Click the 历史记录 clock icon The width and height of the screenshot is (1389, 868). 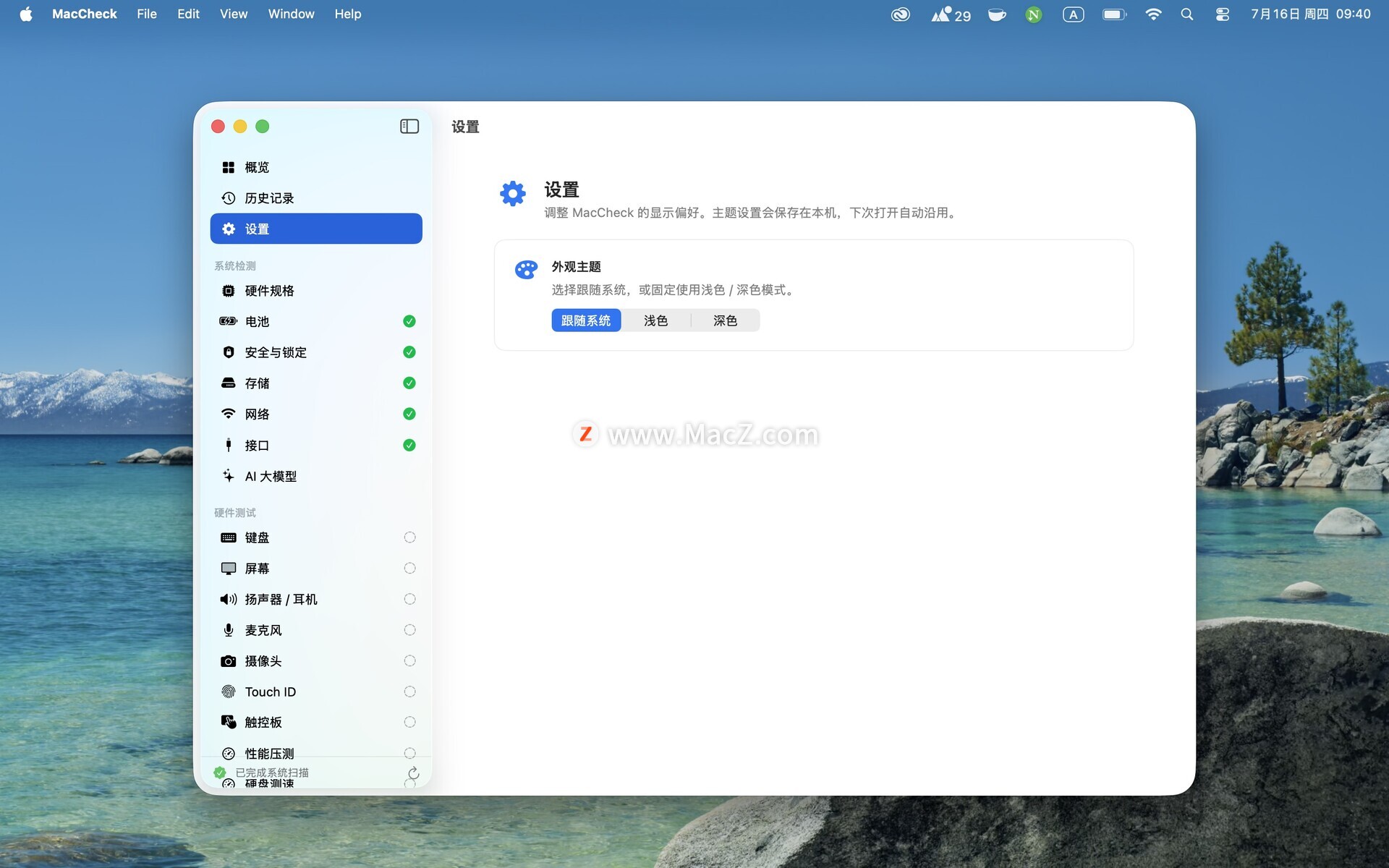click(x=229, y=198)
